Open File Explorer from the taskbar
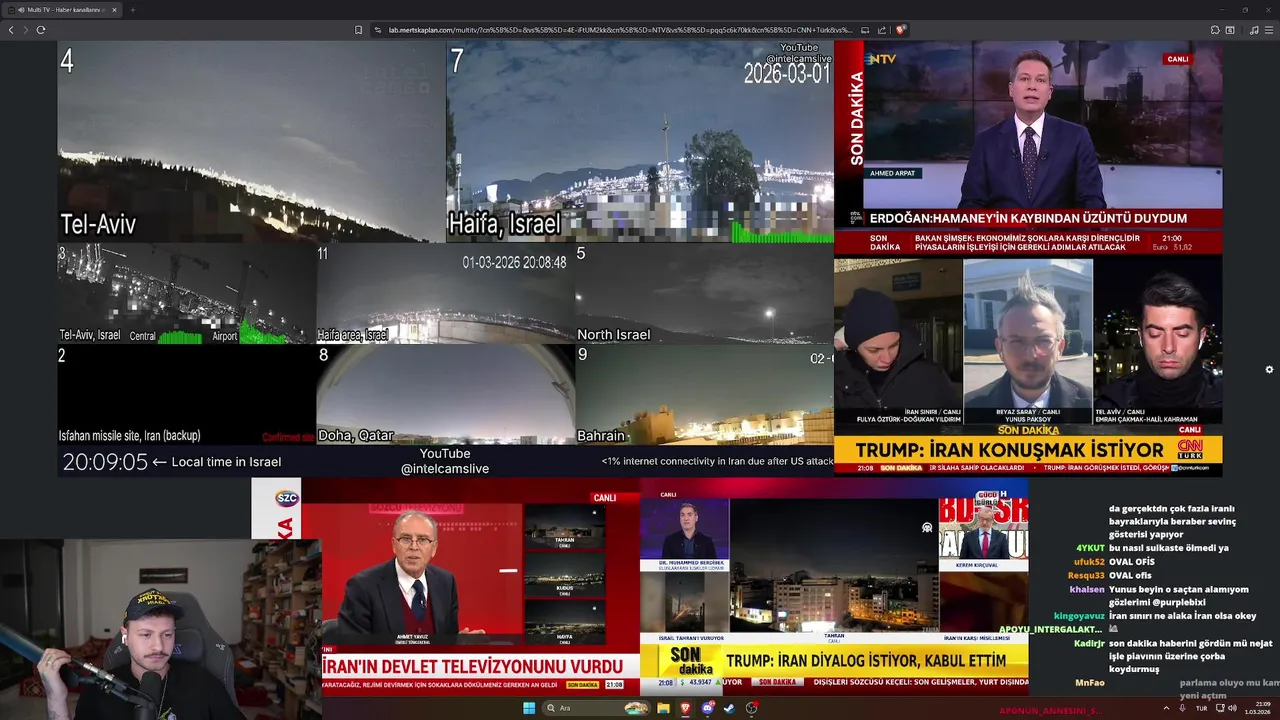This screenshot has width=1280, height=720. pyautogui.click(x=663, y=708)
